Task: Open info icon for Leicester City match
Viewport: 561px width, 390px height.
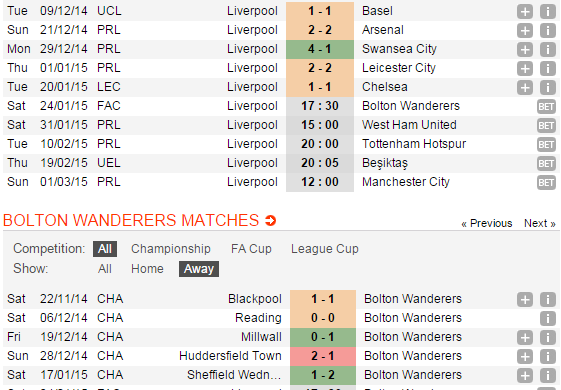Action: 547,68
